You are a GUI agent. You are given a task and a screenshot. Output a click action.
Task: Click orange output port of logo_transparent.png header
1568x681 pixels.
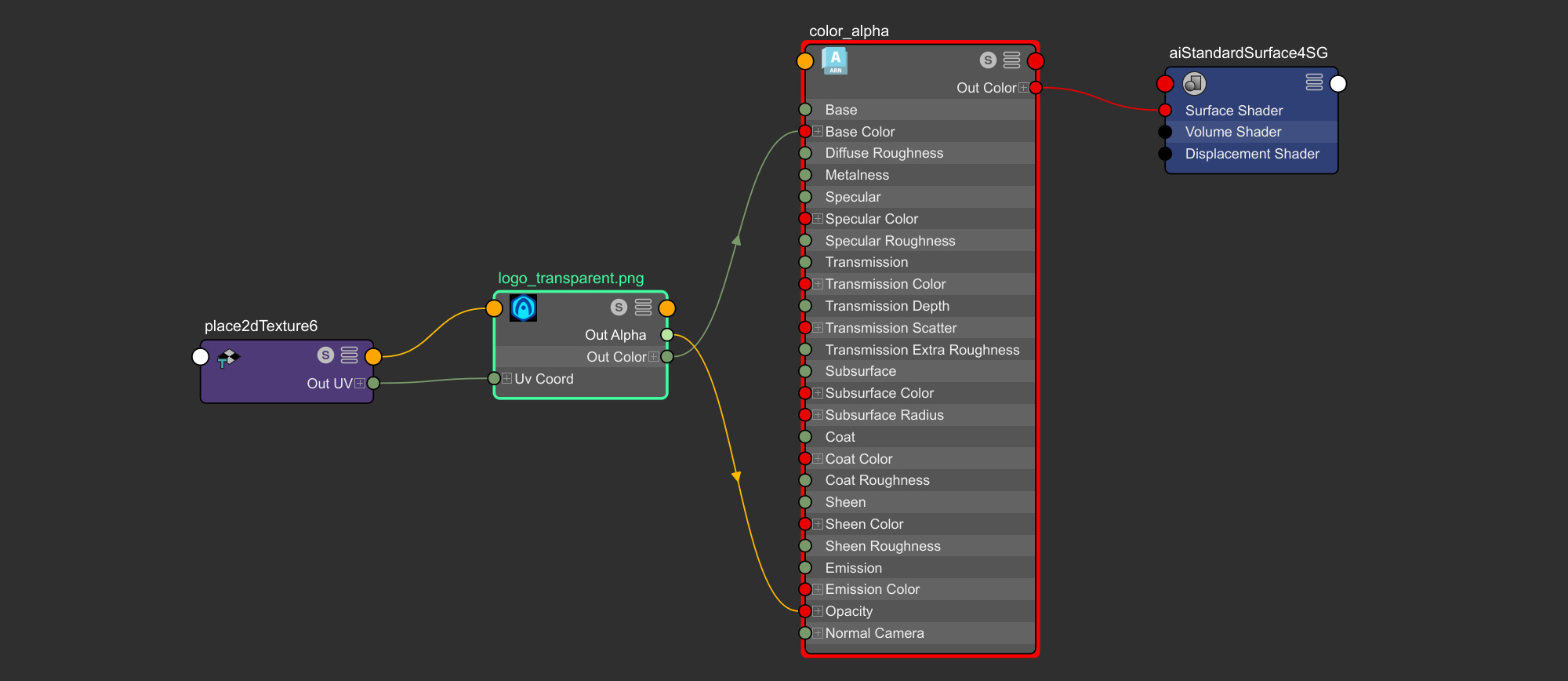pos(667,308)
